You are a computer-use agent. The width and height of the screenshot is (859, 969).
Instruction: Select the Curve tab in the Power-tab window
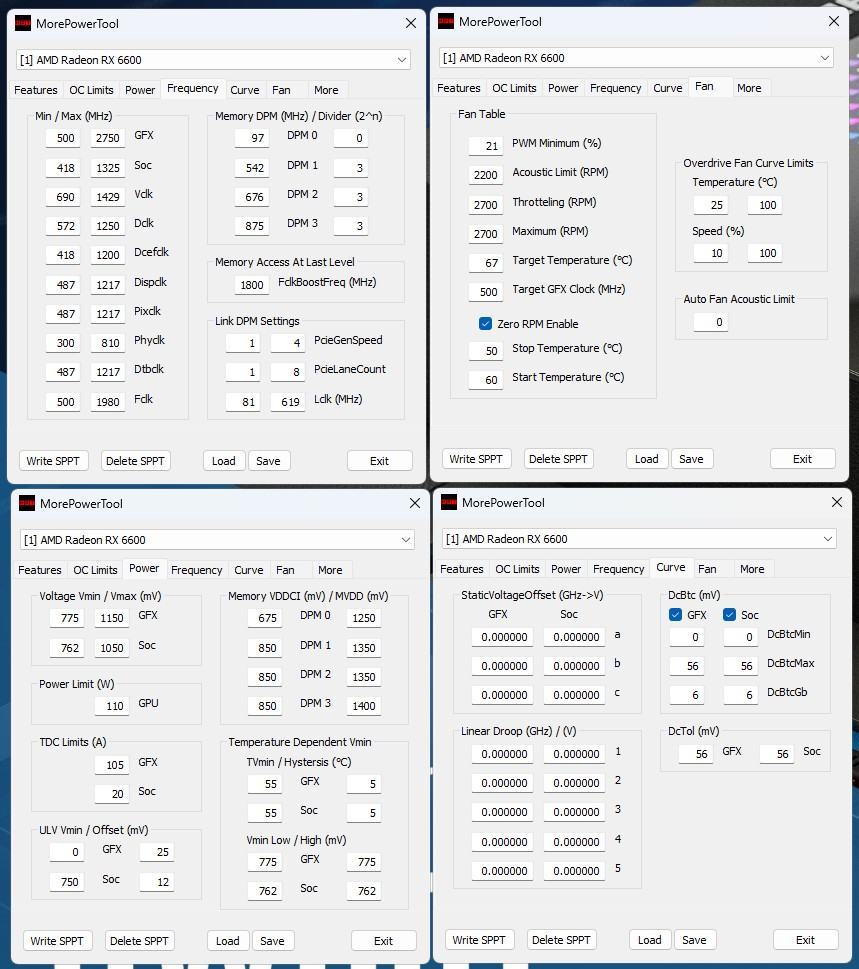coord(248,570)
